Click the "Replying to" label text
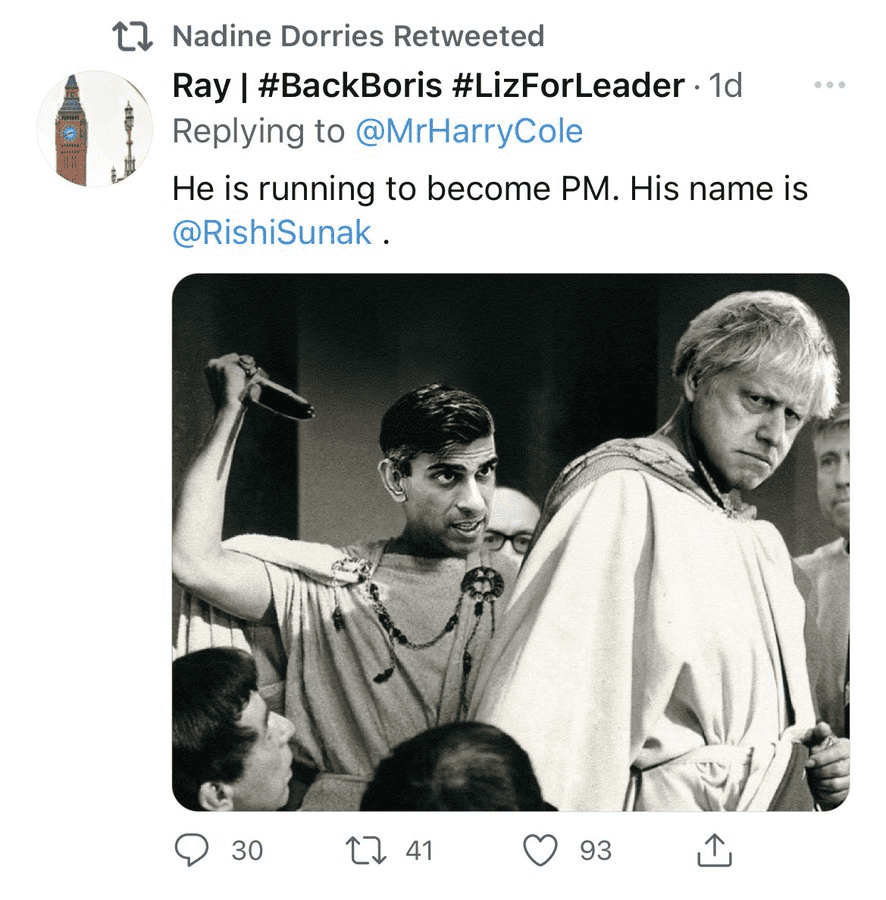 point(258,132)
